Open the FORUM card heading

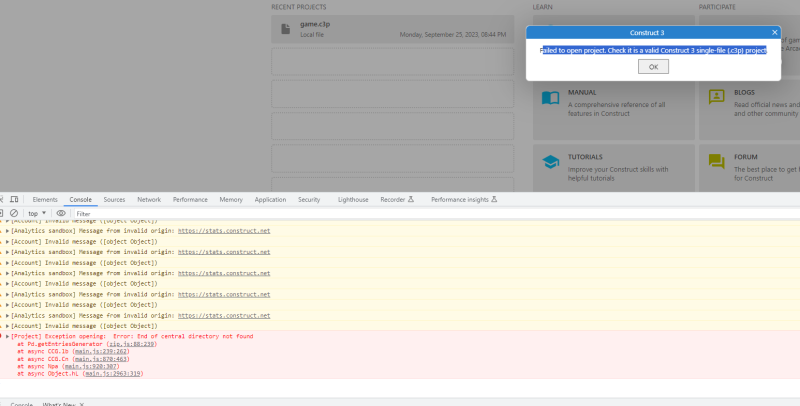coord(745,157)
